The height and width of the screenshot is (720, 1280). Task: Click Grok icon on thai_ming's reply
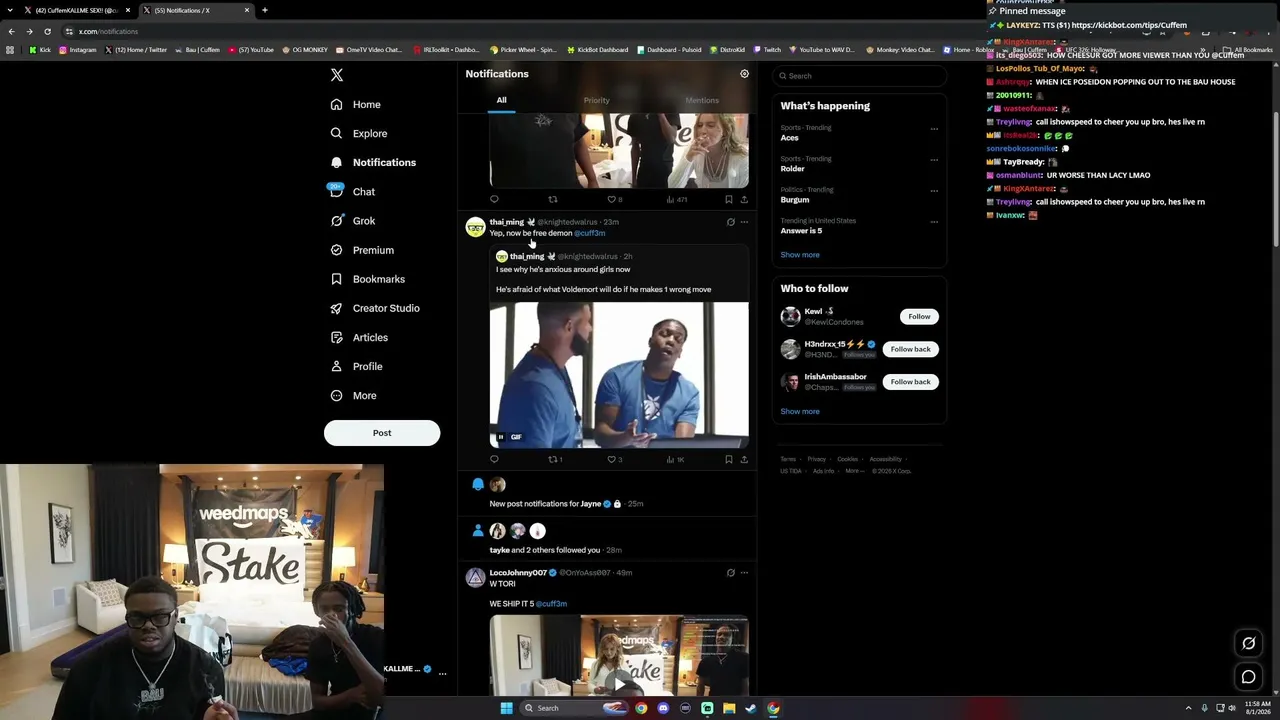pyautogui.click(x=730, y=222)
